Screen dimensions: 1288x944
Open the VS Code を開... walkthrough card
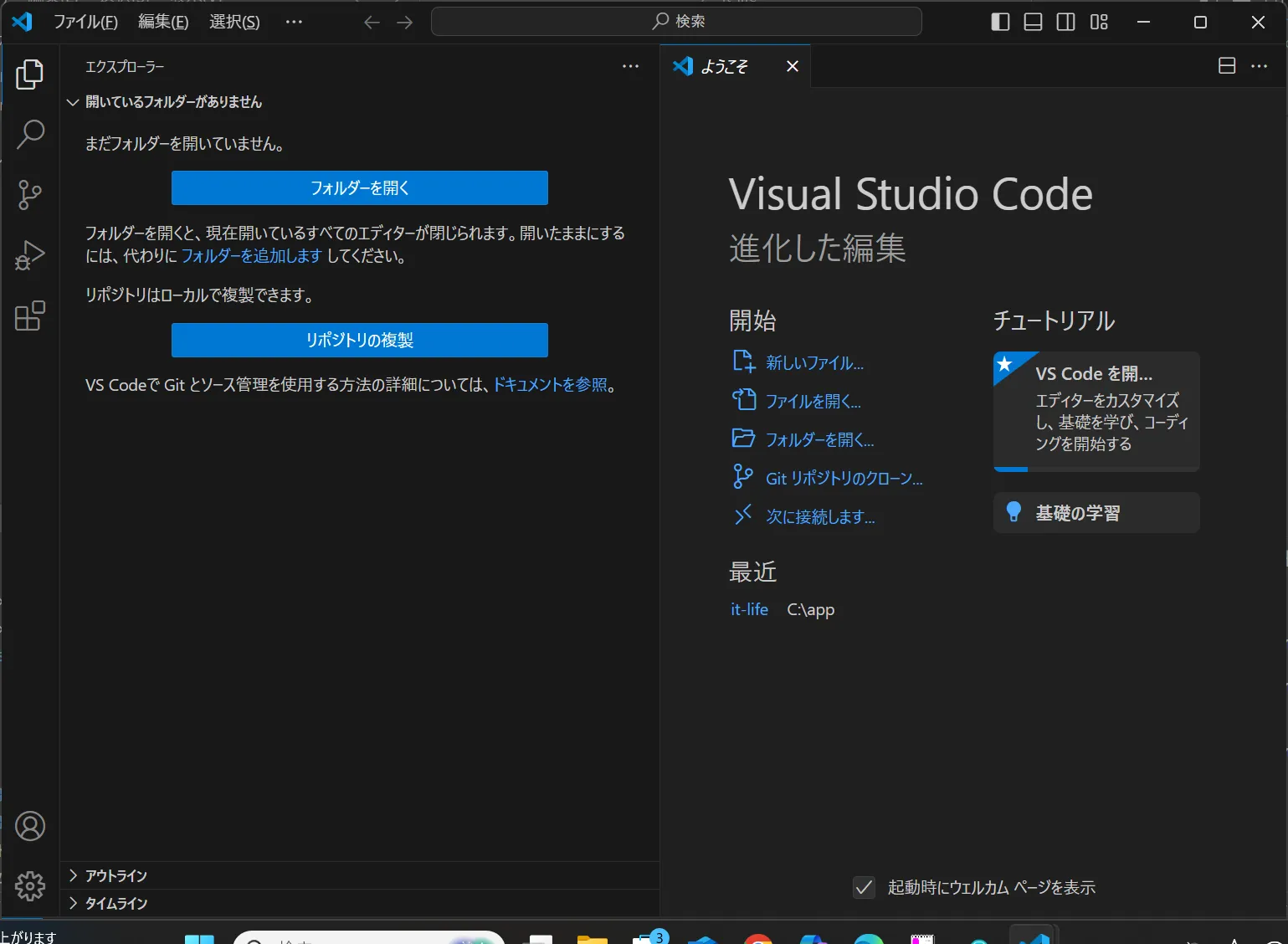click(1096, 412)
